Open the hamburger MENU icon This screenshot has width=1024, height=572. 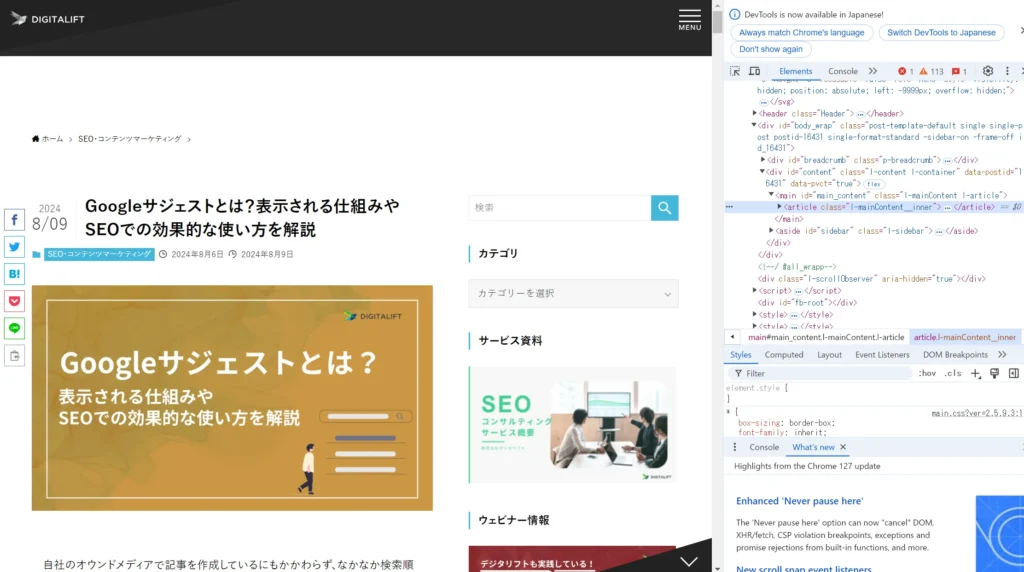pyautogui.click(x=690, y=20)
